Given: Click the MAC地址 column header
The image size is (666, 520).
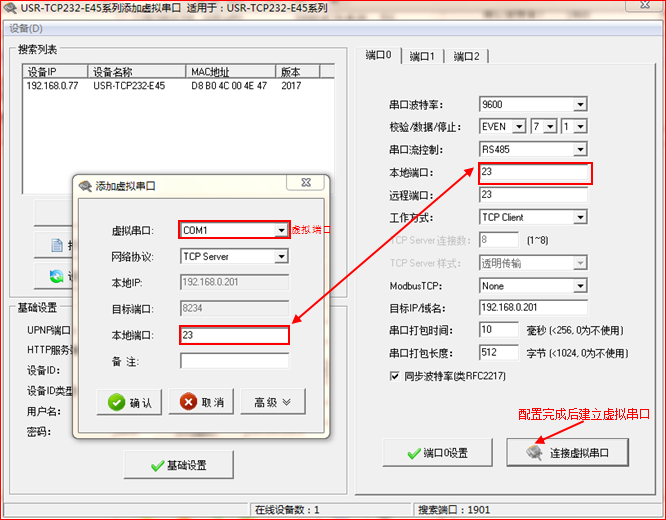Looking at the screenshot, I should tap(231, 71).
